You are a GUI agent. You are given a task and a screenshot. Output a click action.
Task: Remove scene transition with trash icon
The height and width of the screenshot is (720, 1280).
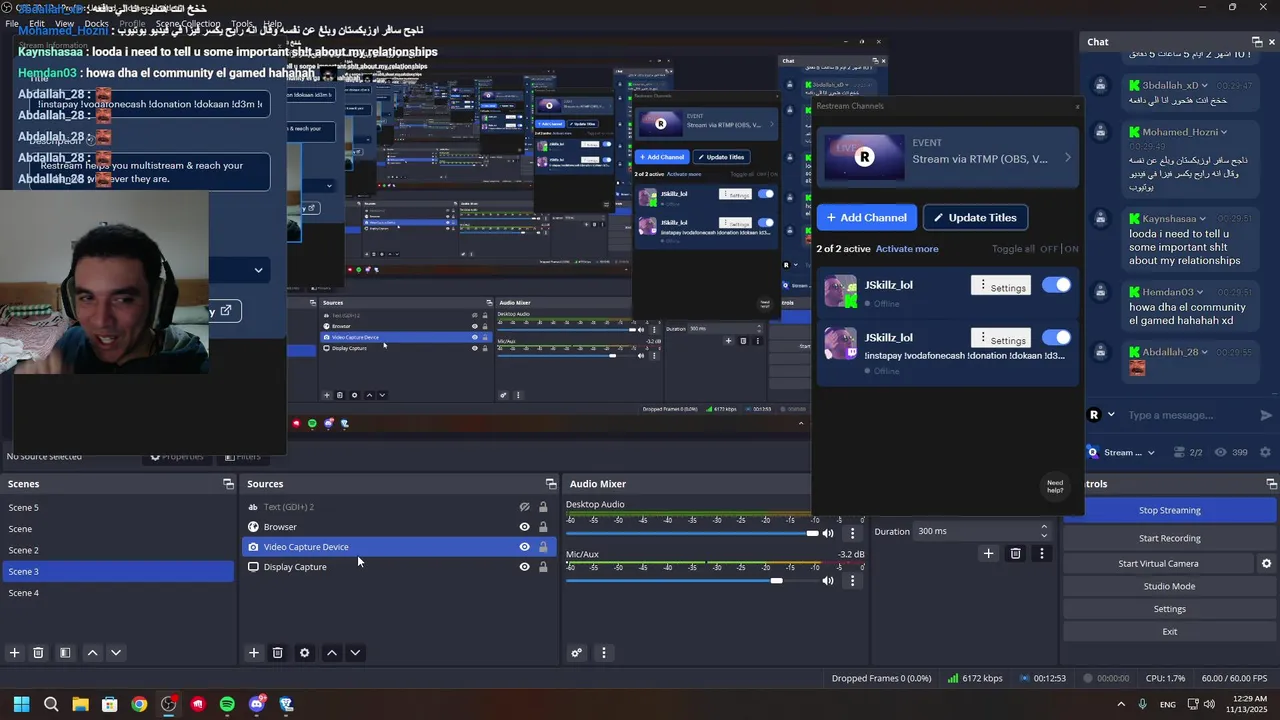tap(1015, 553)
